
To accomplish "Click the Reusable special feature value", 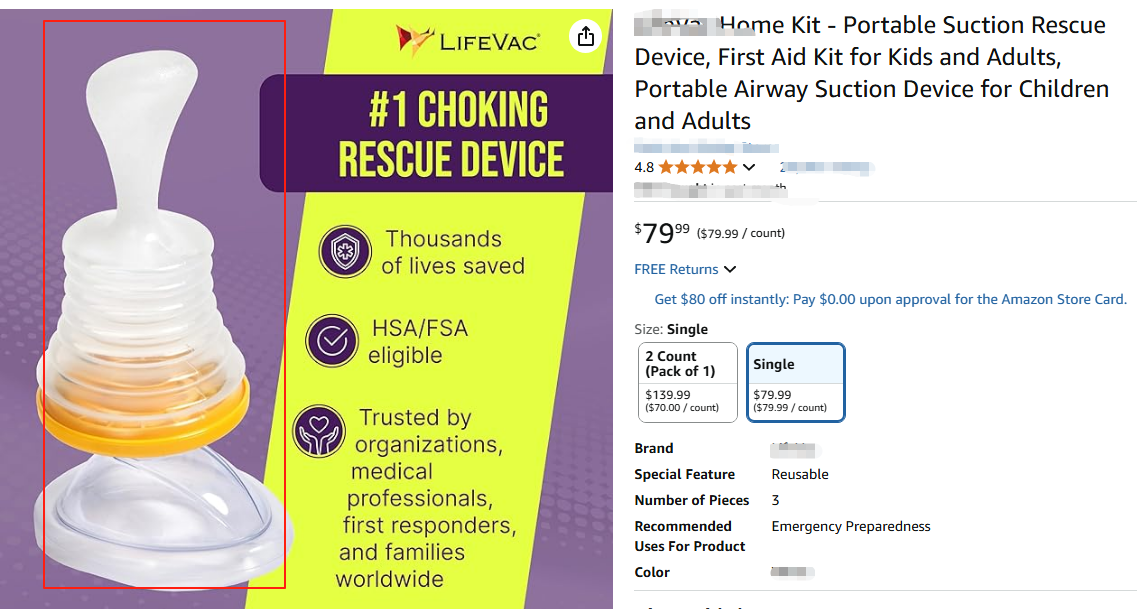I will coord(800,474).
